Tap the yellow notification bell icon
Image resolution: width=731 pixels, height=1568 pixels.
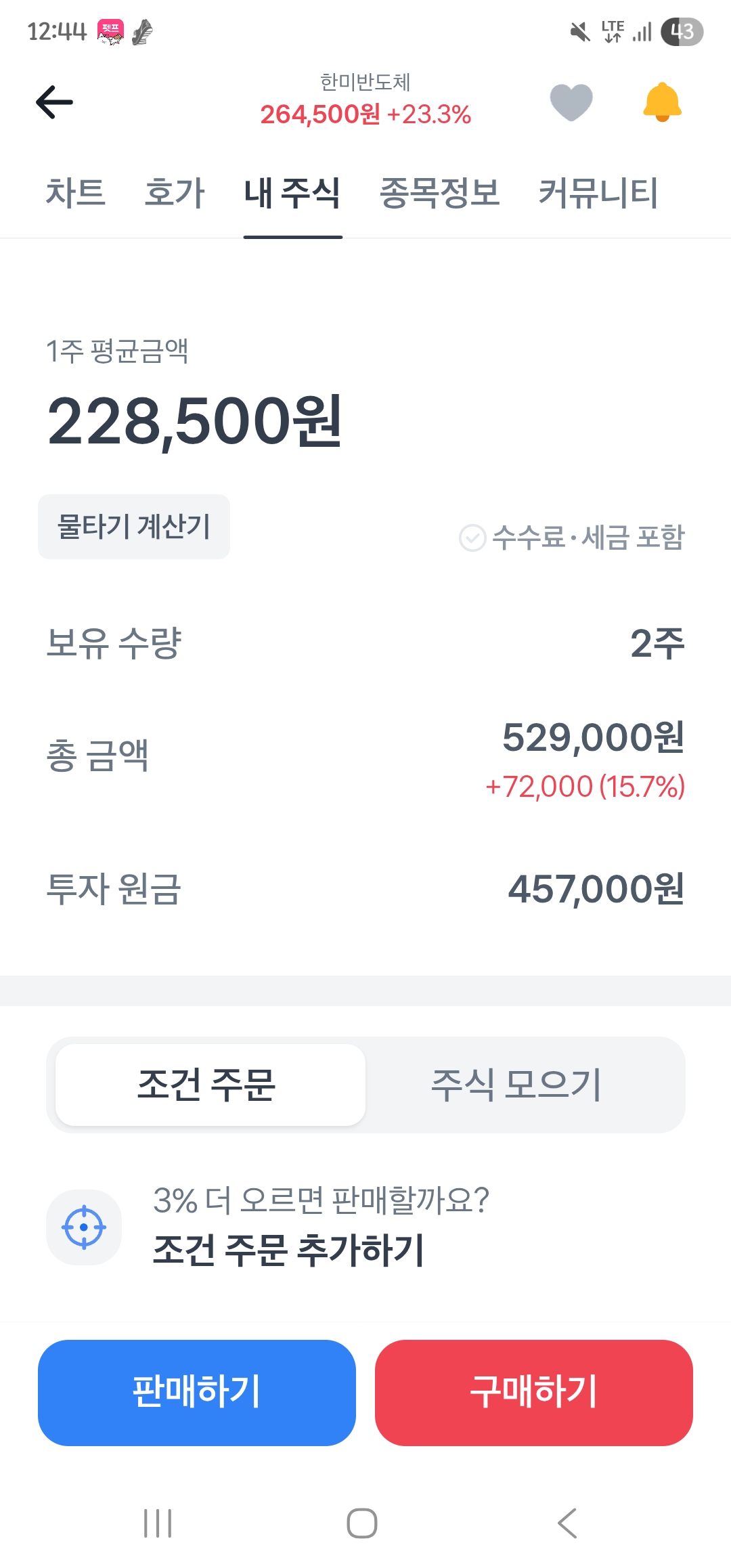click(x=662, y=102)
